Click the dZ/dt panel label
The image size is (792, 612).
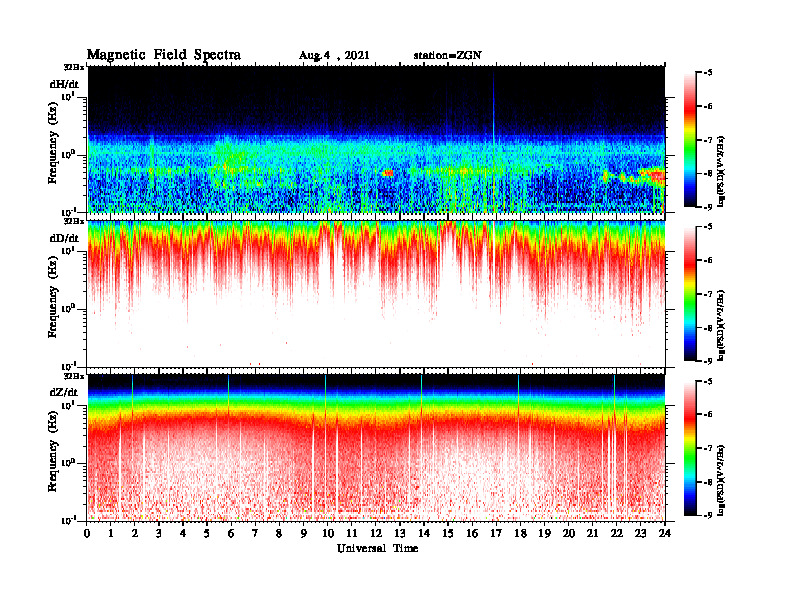64,392
